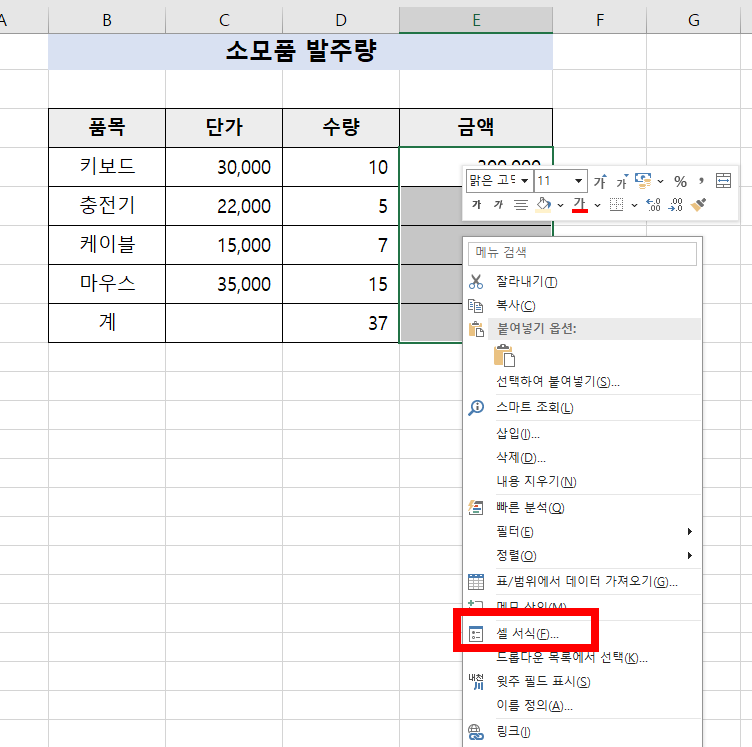The image size is (752, 747).
Task: Click the merge and center icon
Action: [x=723, y=181]
